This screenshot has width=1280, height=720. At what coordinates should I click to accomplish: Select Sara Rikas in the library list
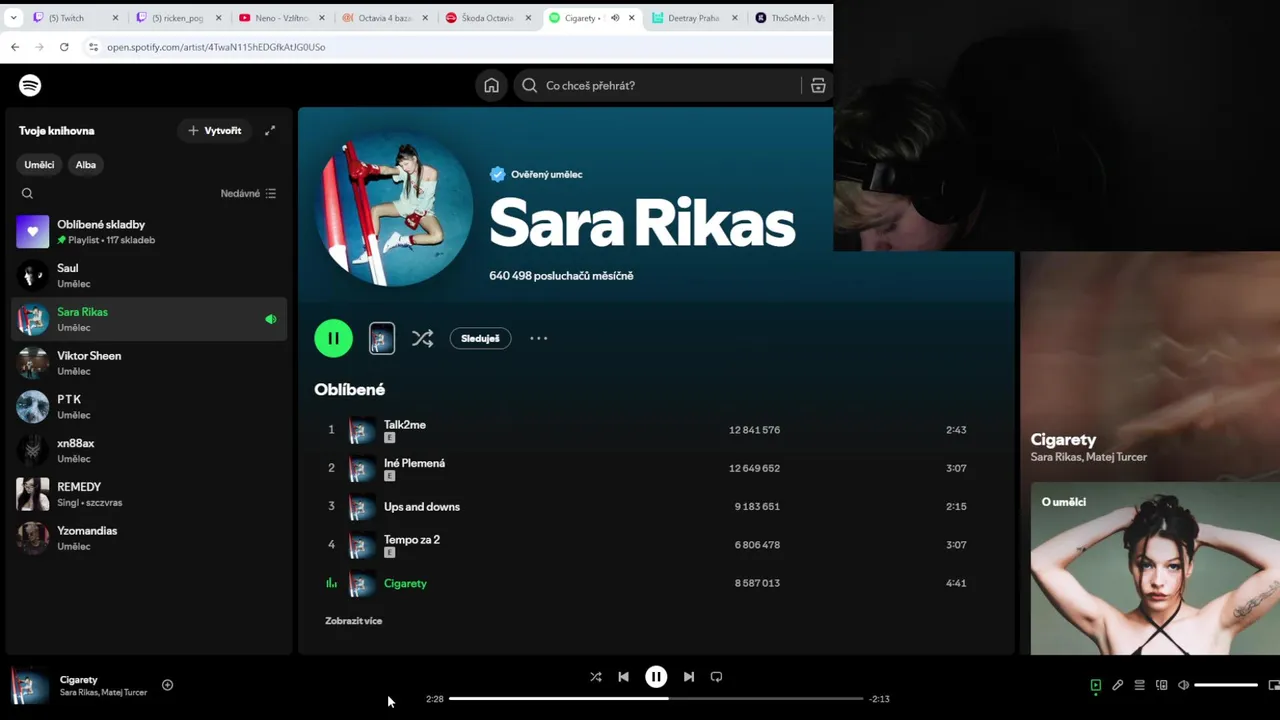pos(150,319)
